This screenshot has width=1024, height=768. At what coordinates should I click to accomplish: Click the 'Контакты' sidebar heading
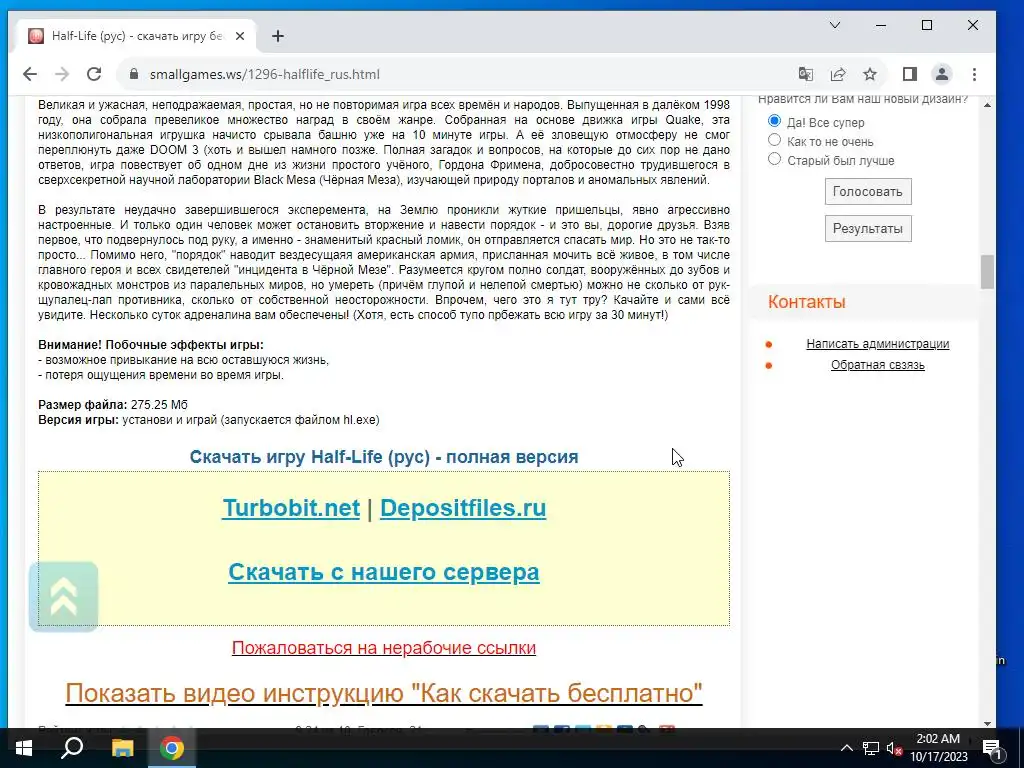pos(807,302)
